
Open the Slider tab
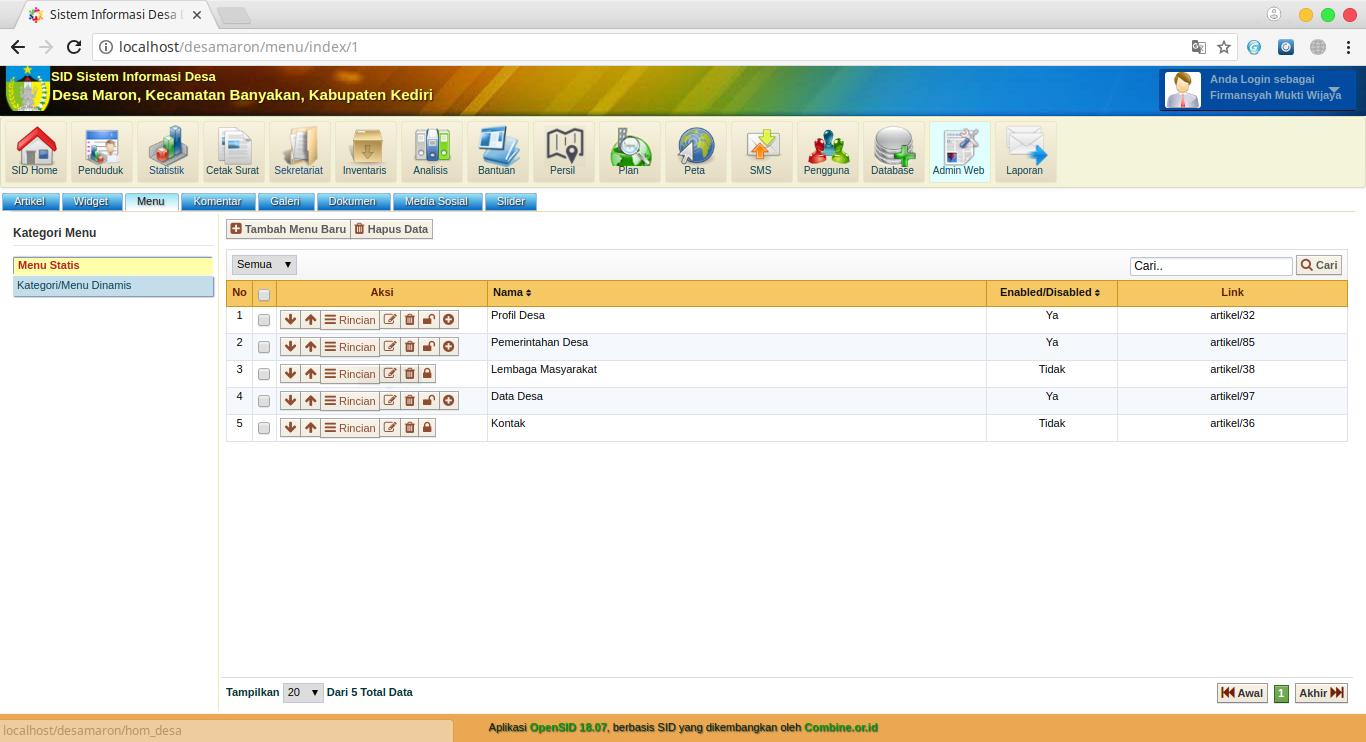(x=511, y=201)
